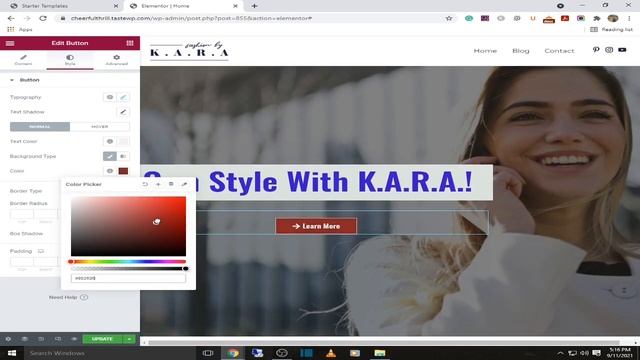The width and height of the screenshot is (640, 360).
Task: Click the Padding top field
Action: pyautogui.click(x=22, y=261)
